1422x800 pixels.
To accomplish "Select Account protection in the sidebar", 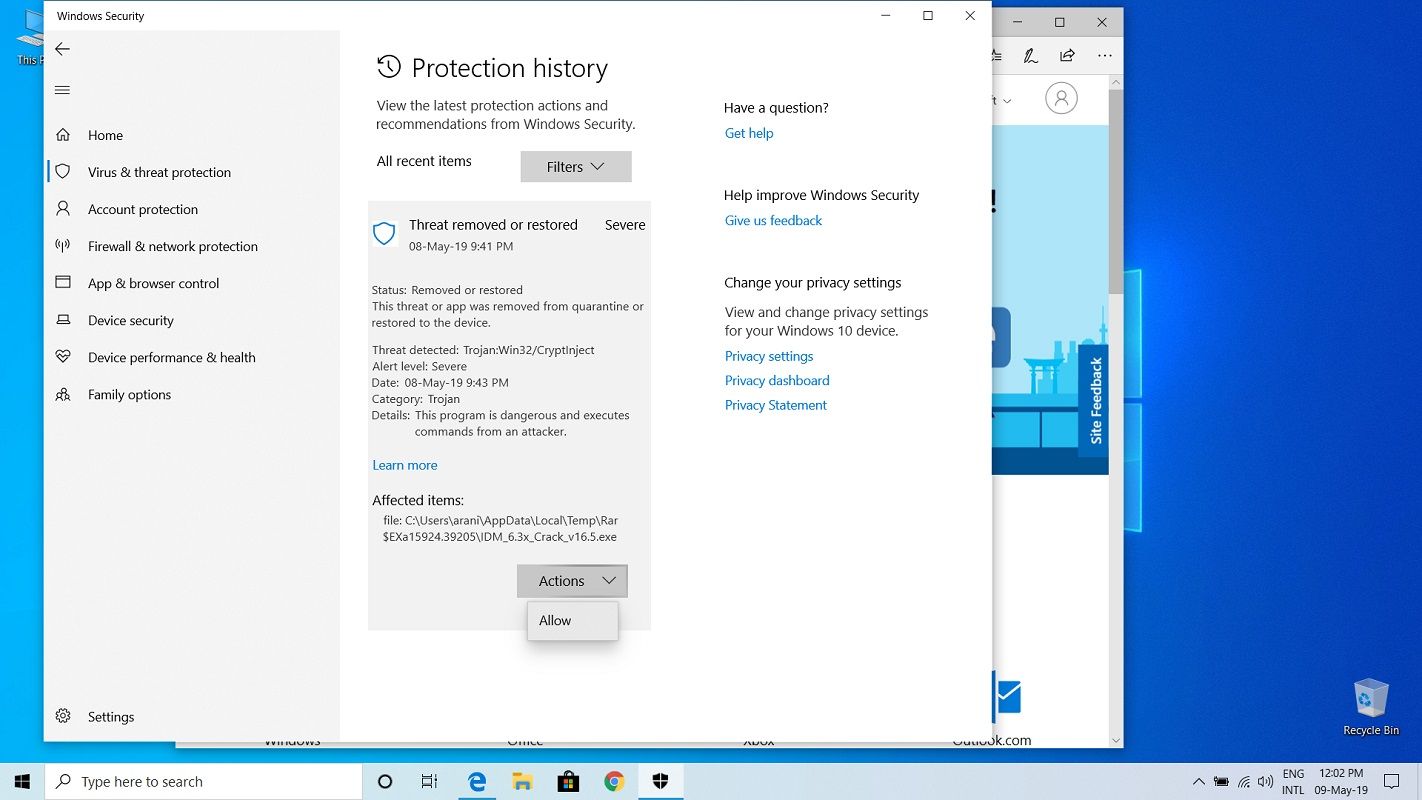I will point(142,209).
